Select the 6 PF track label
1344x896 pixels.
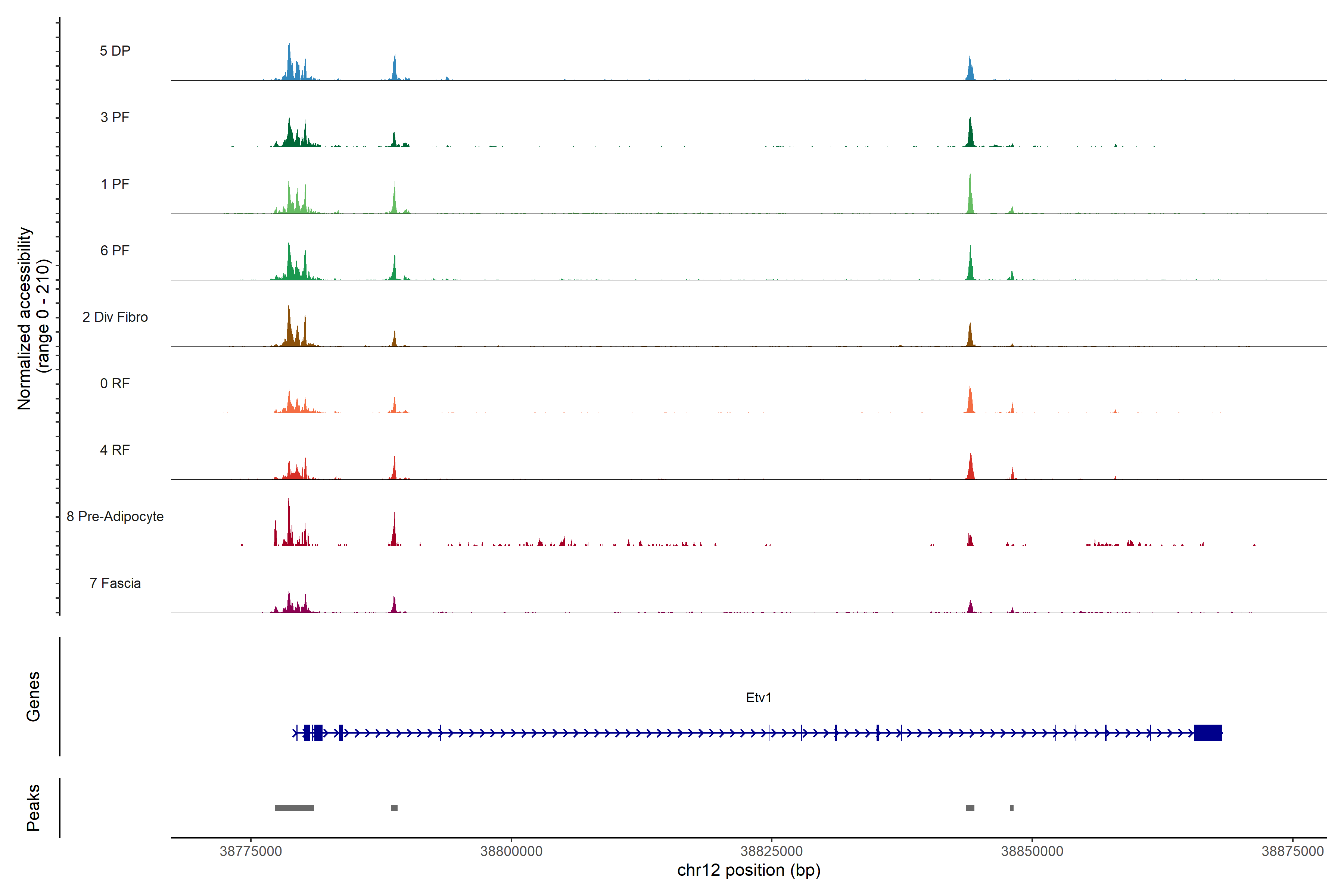click(115, 250)
